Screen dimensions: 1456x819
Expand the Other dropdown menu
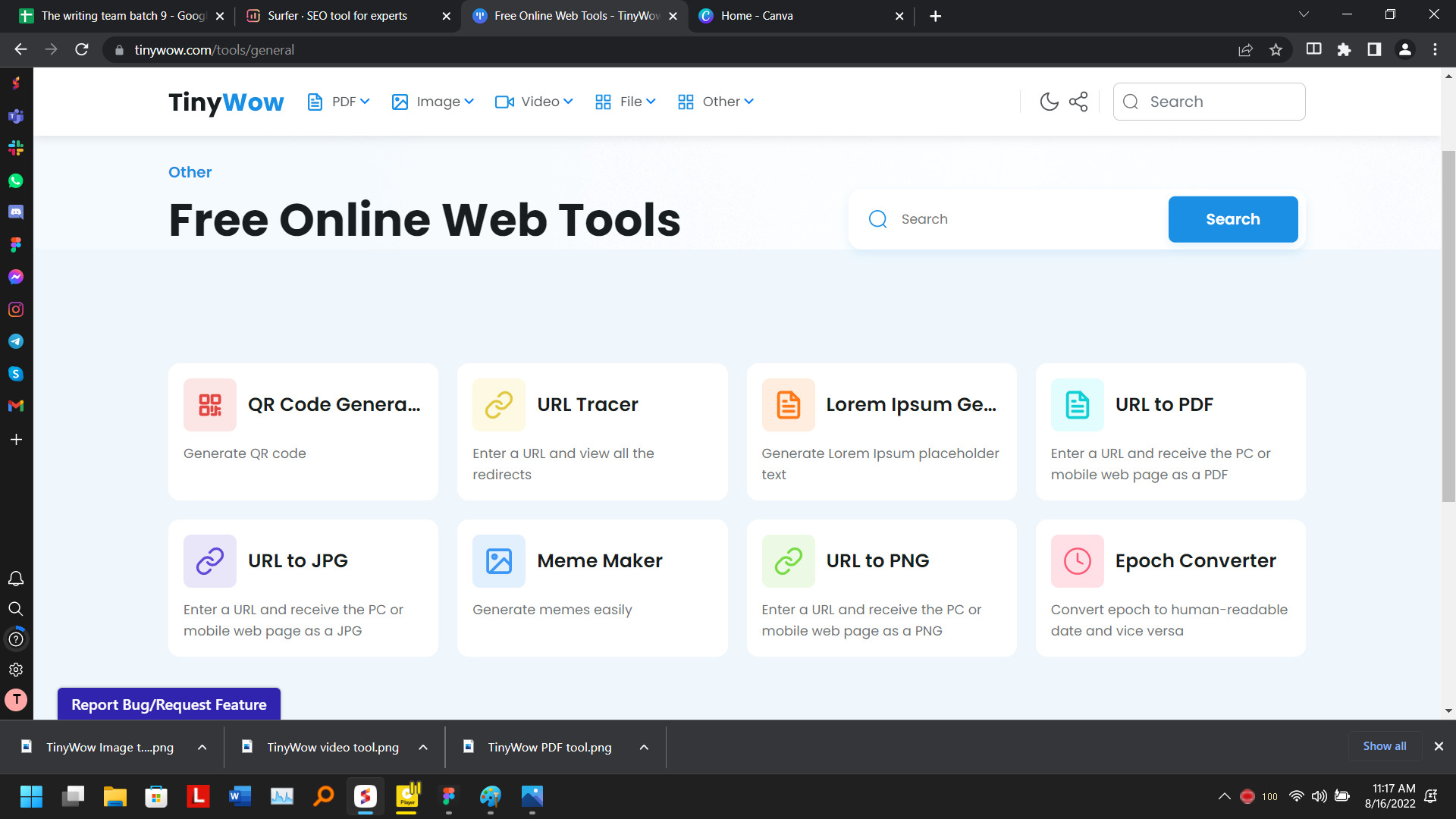coord(715,102)
